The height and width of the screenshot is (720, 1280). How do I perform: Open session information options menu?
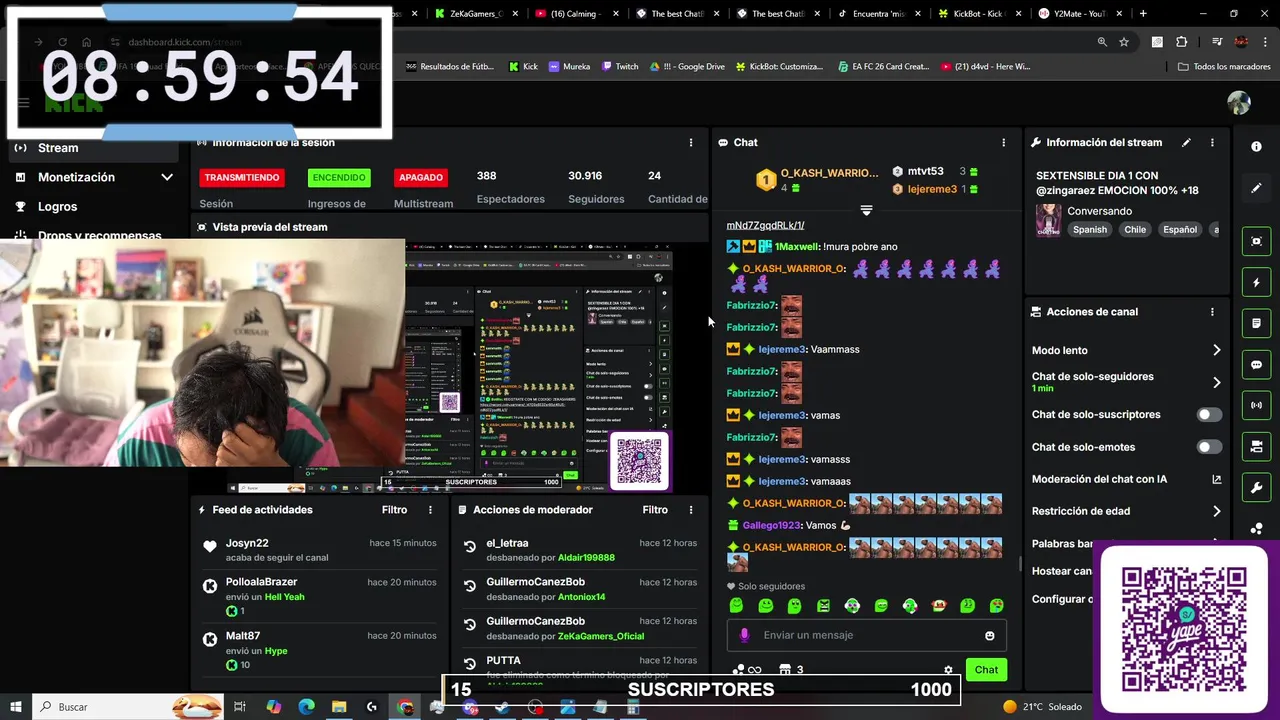click(x=690, y=143)
